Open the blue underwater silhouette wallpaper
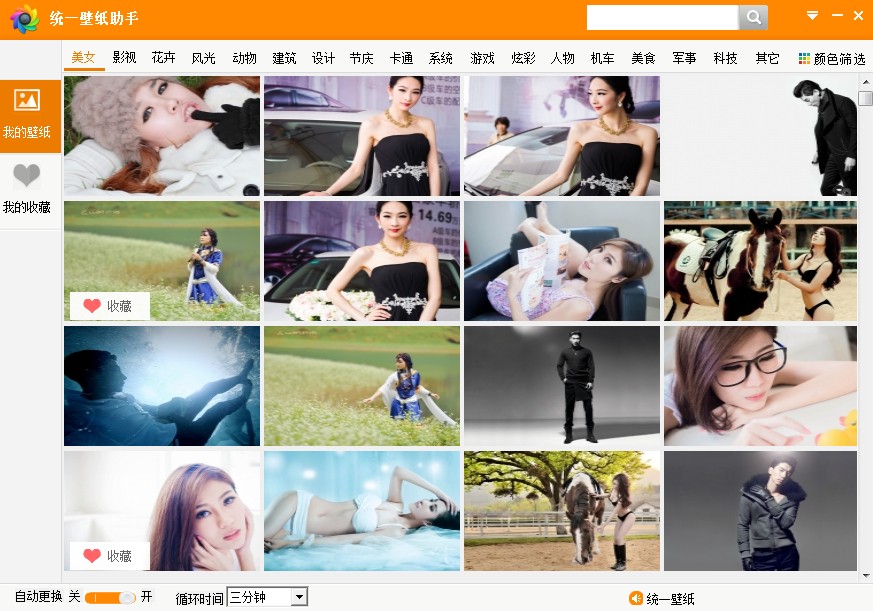This screenshot has width=873, height=611. click(162, 386)
